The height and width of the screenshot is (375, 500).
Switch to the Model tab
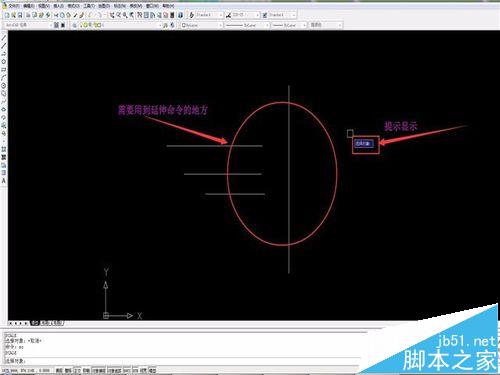click(x=35, y=323)
